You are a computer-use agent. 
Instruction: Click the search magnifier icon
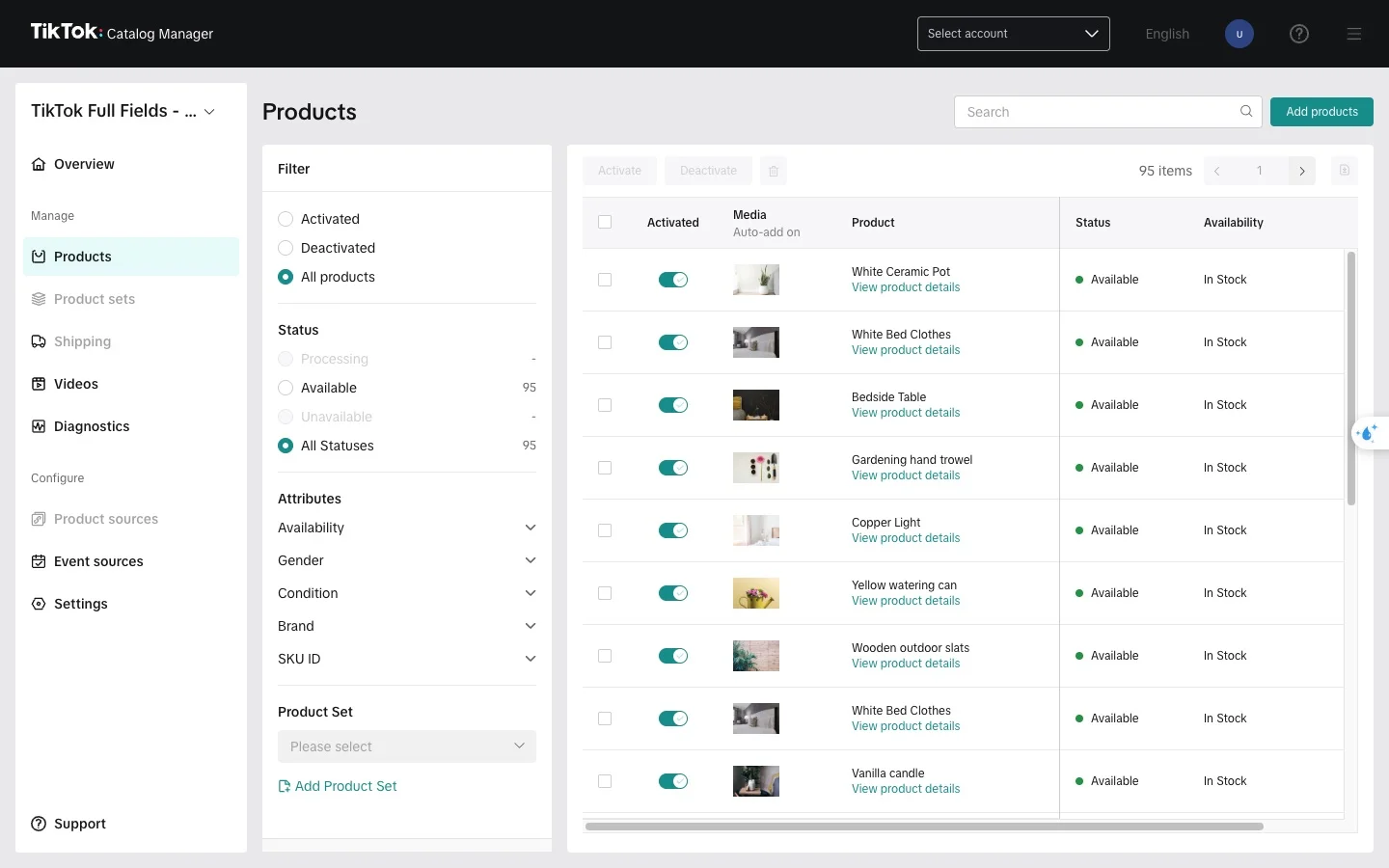(x=1246, y=112)
